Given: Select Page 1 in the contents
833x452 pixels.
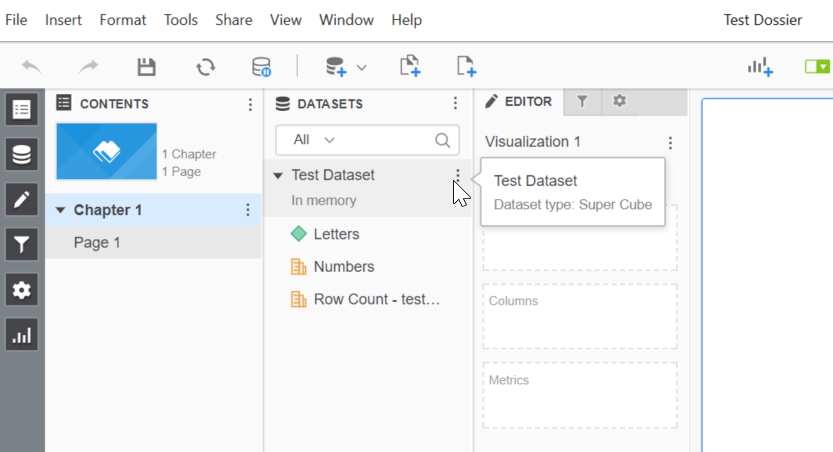Looking at the screenshot, I should [x=97, y=242].
